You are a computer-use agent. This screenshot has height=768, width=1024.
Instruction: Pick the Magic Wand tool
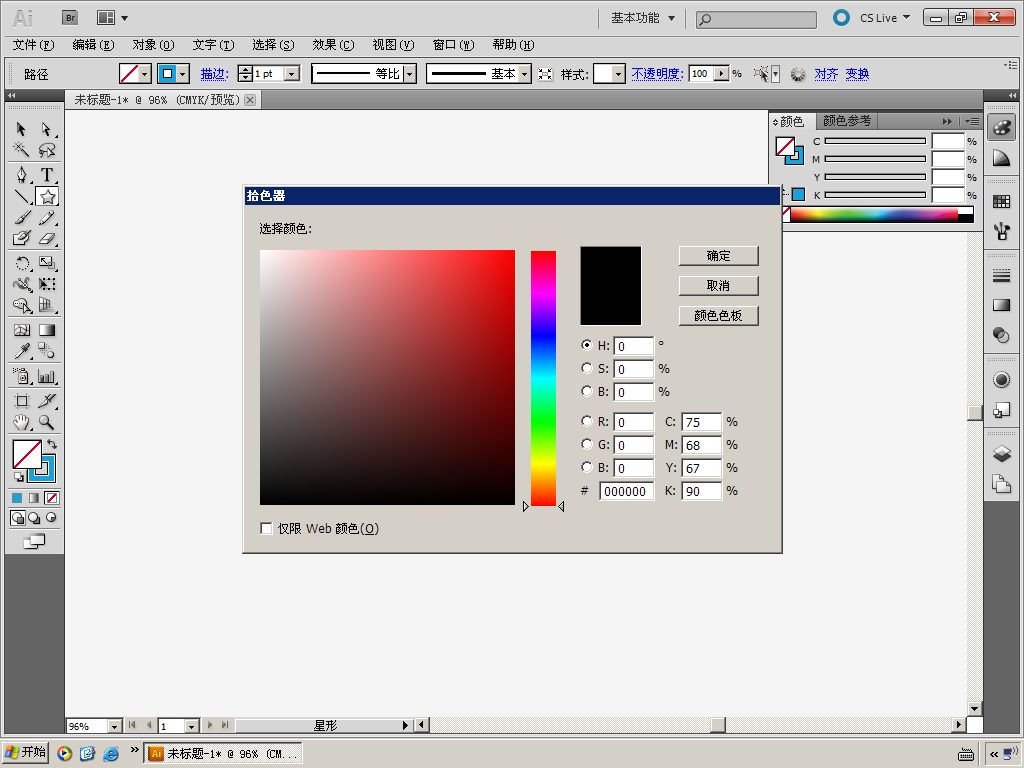[x=21, y=151]
